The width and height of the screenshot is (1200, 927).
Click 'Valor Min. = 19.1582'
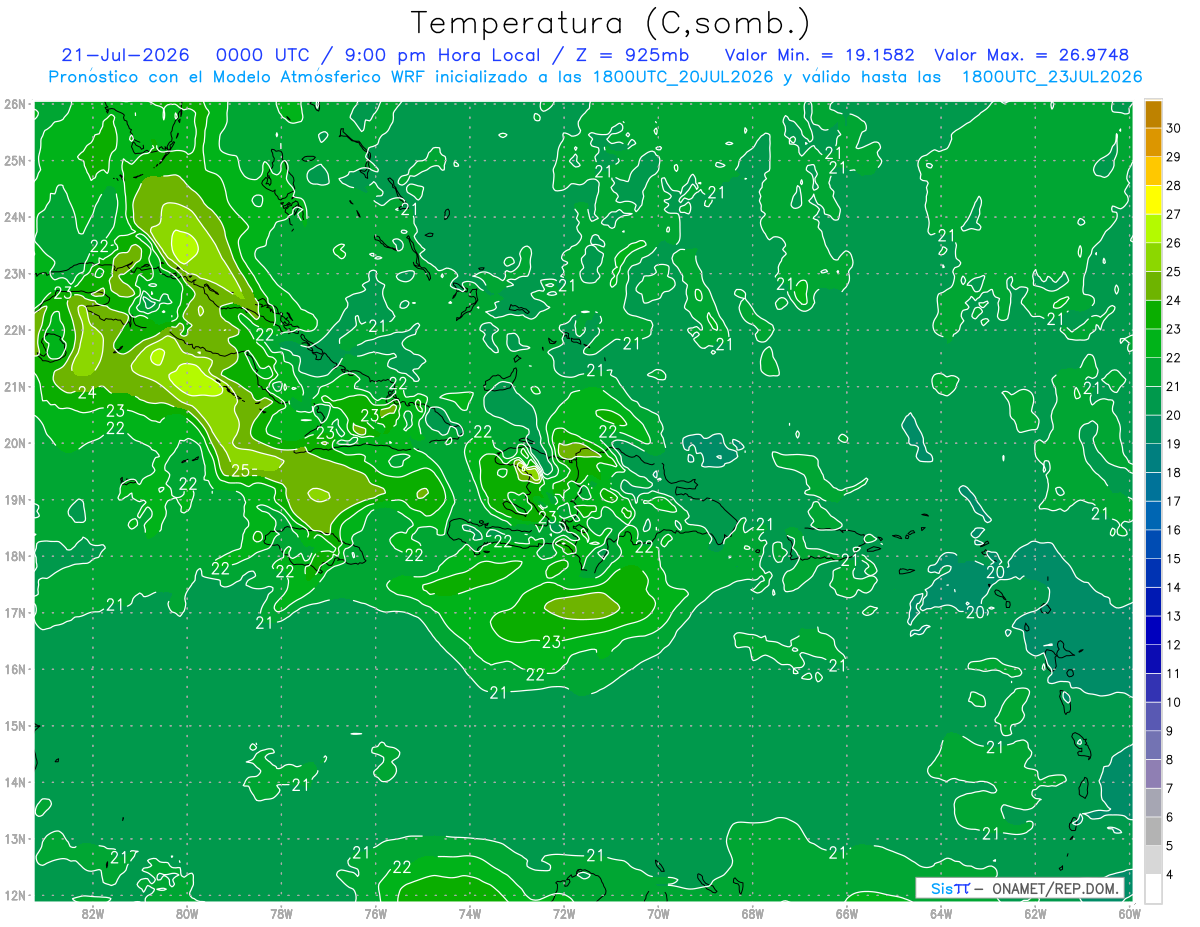[819, 55]
